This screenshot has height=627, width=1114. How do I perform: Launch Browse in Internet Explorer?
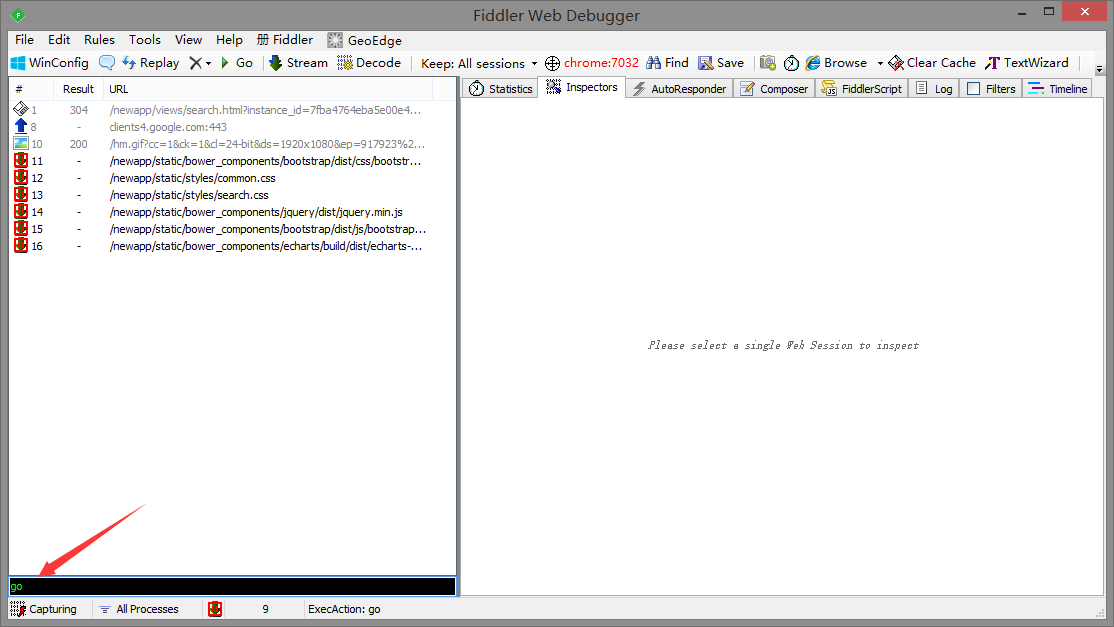[x=836, y=63]
